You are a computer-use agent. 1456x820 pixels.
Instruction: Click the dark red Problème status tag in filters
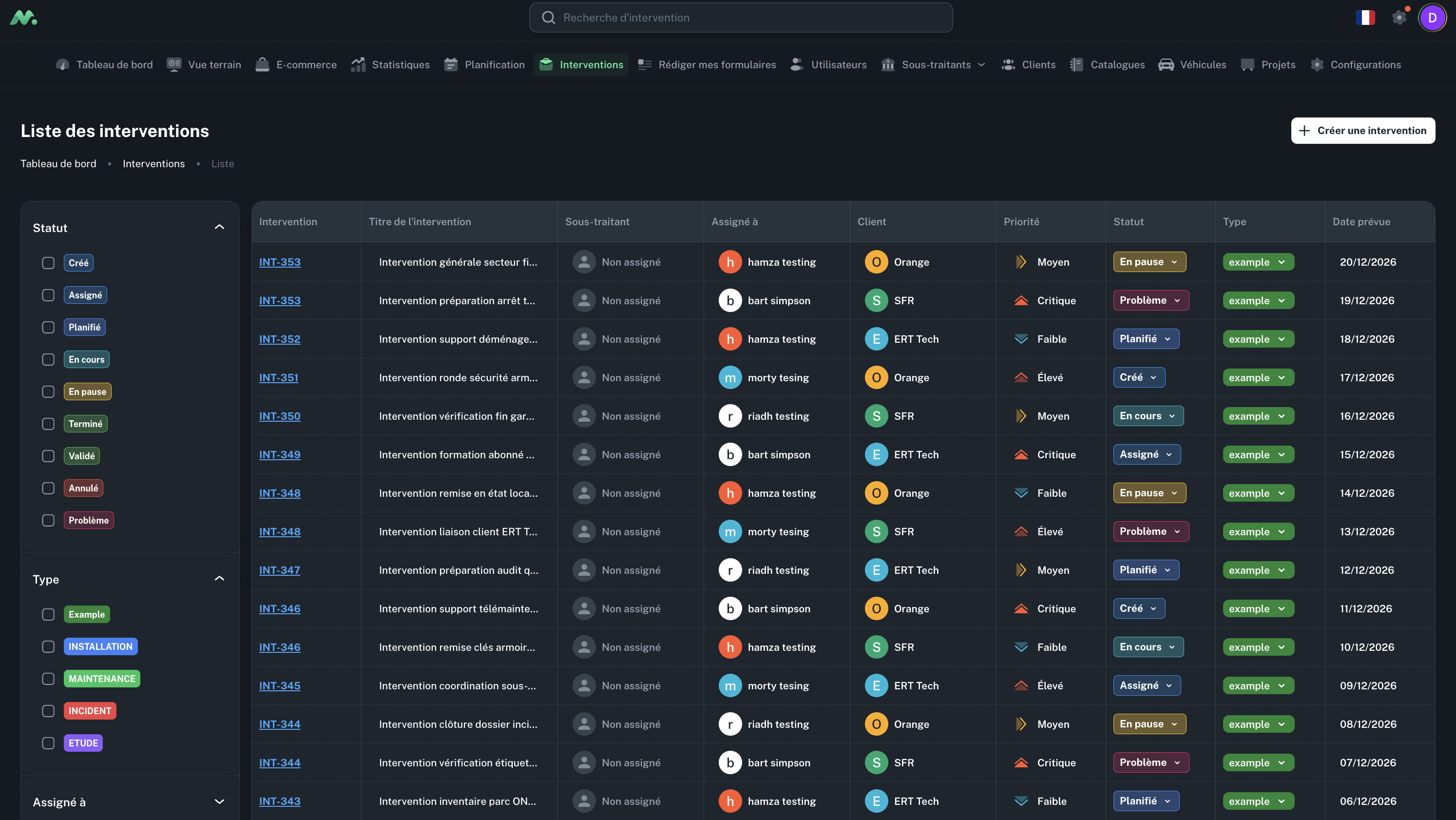[89, 520]
